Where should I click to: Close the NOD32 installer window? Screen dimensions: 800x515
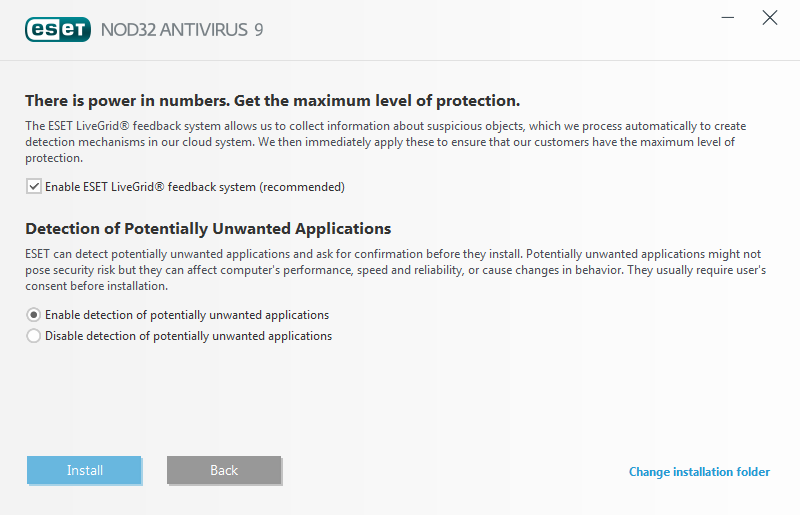769,18
